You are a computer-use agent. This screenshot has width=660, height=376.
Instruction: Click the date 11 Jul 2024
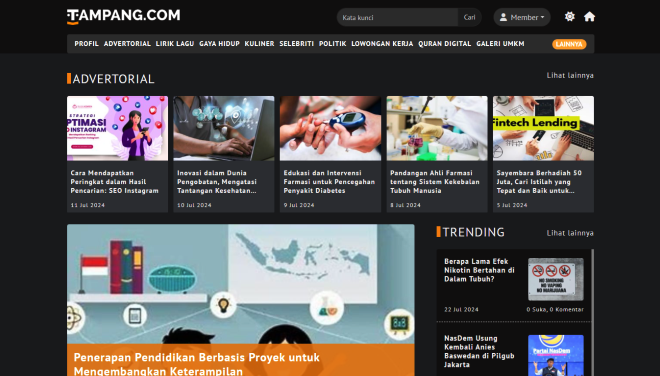pyautogui.click(x=88, y=205)
